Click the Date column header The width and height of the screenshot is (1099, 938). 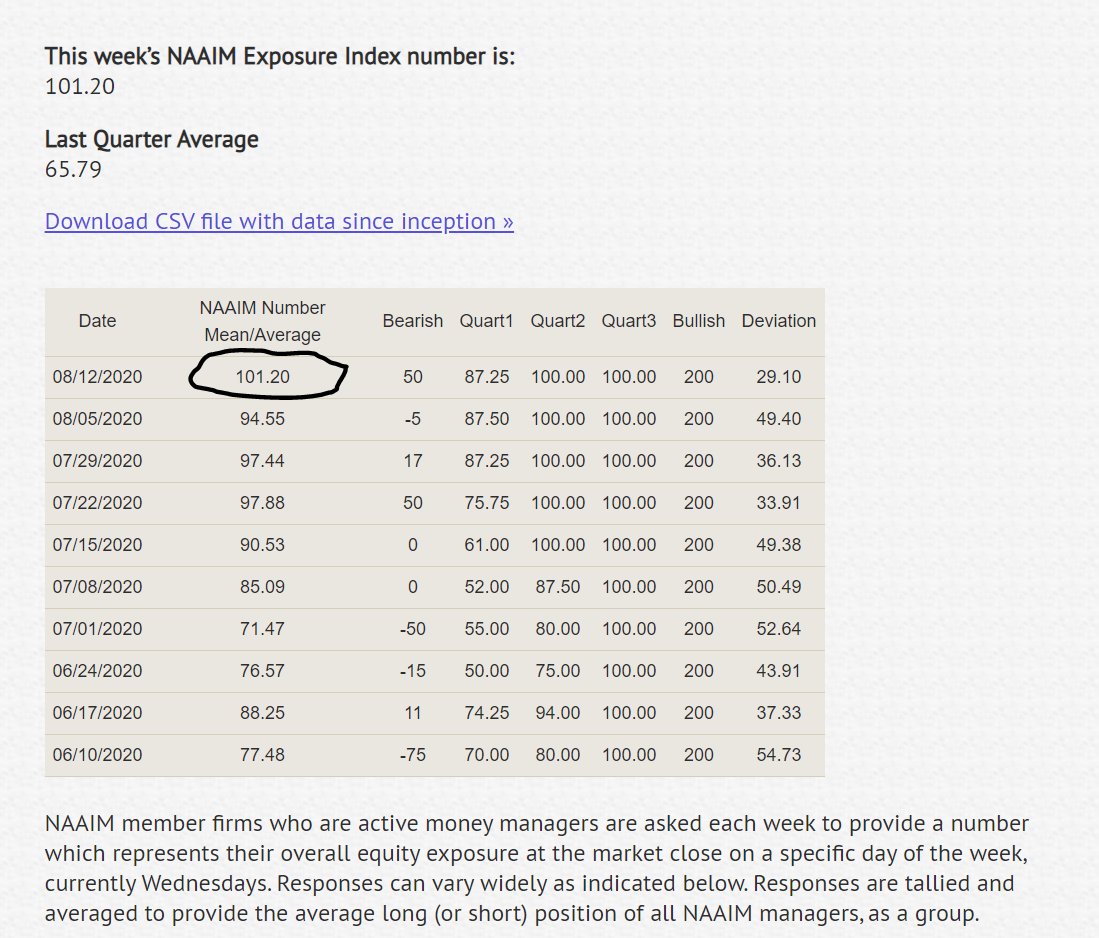click(x=97, y=321)
